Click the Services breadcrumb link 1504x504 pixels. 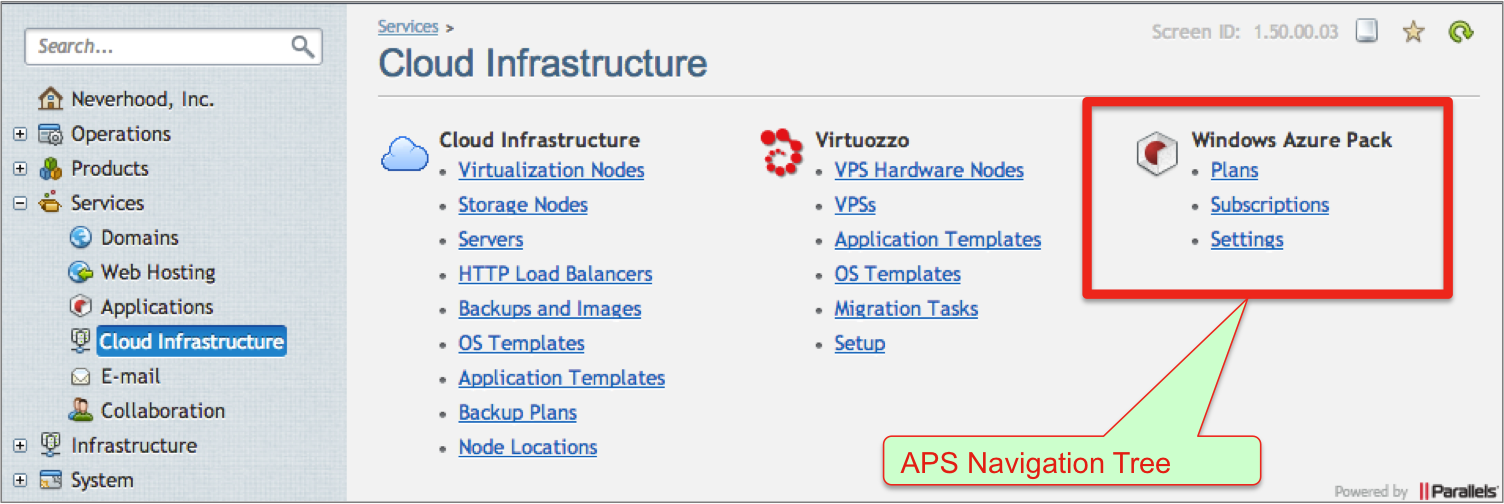point(408,27)
